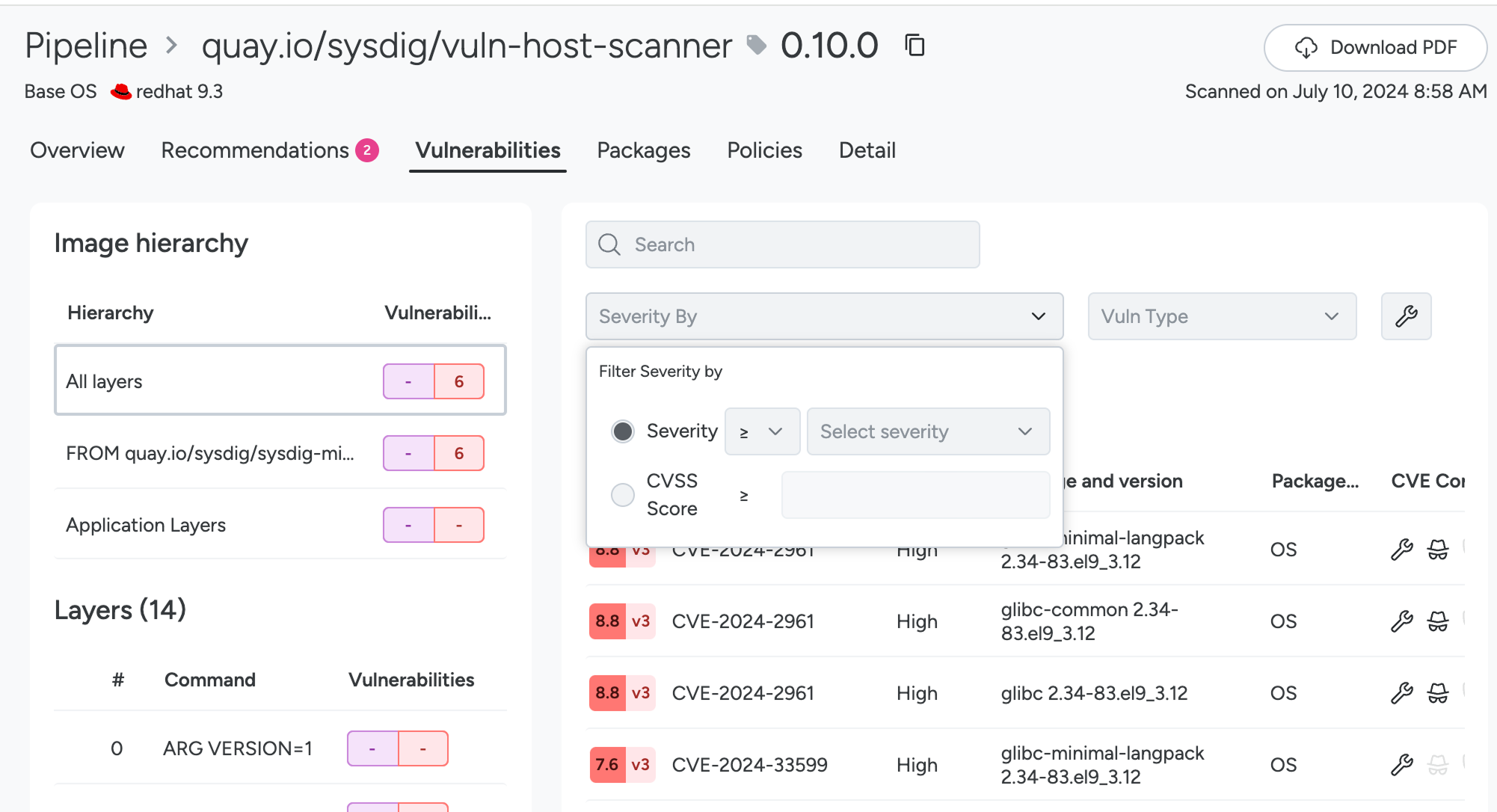Click wrench icon in glibc 2.34-83.el9_3.12 row
The height and width of the screenshot is (812, 1497).
[x=1401, y=693]
